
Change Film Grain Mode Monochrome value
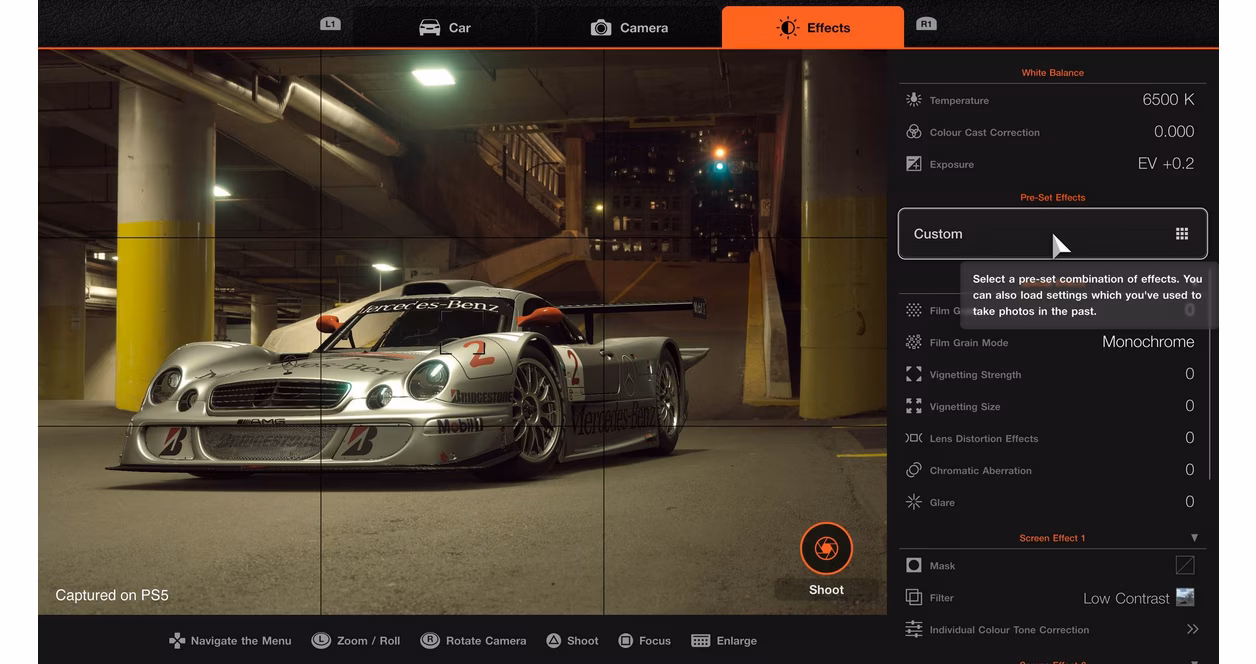(x=1148, y=342)
